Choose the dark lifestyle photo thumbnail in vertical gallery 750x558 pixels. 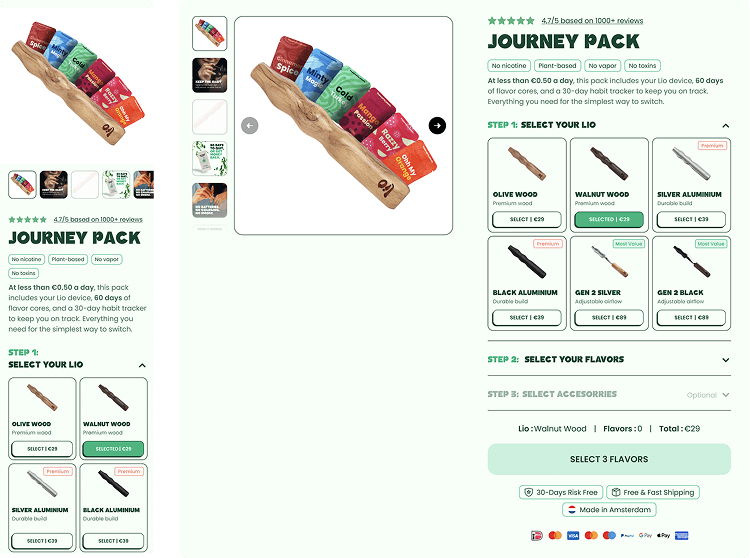point(210,75)
